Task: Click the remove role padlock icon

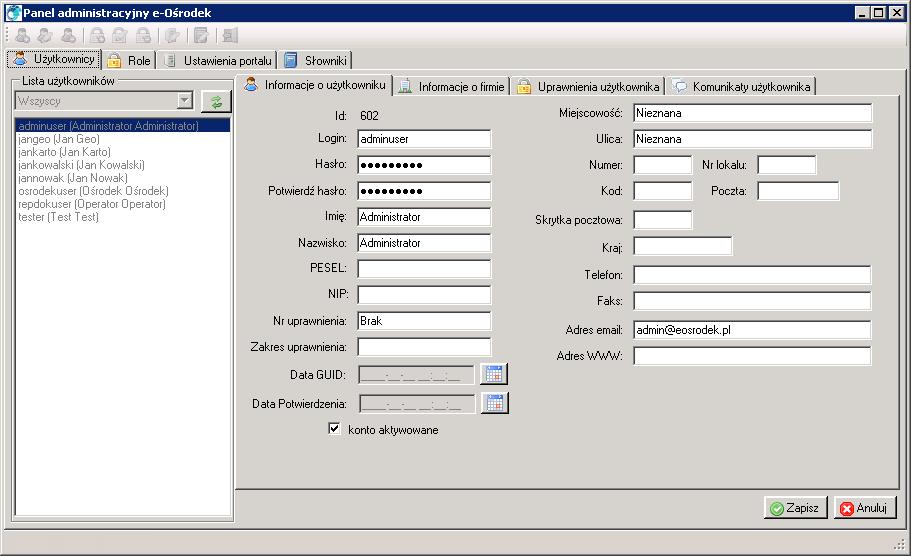Action: 144,35
